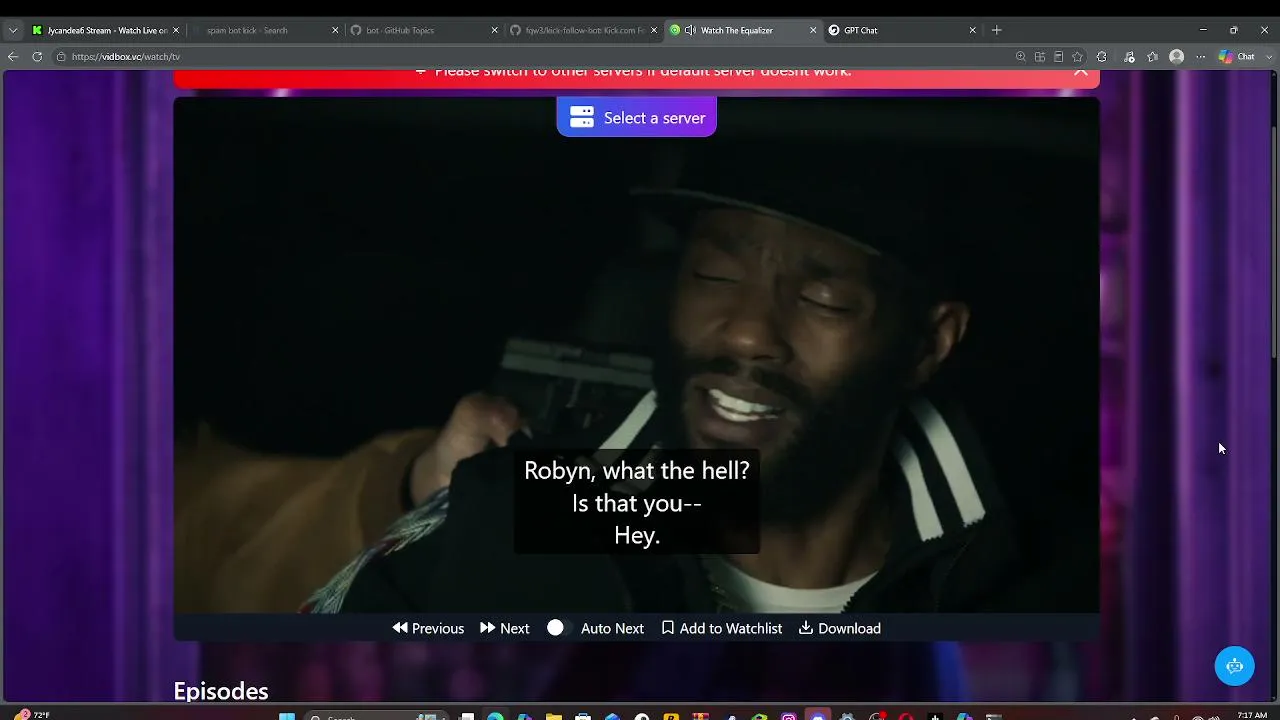Go to the Previous episode

428,628
